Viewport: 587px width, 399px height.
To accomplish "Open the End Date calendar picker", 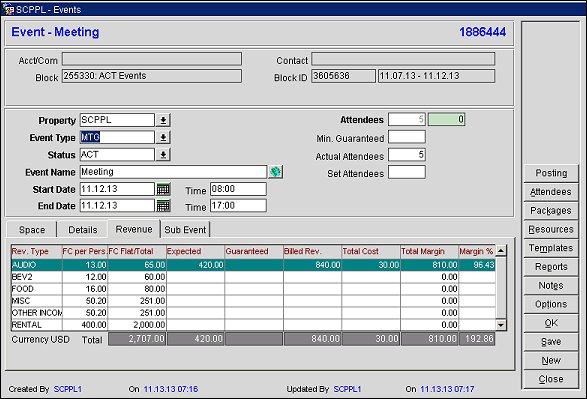I will 163,205.
